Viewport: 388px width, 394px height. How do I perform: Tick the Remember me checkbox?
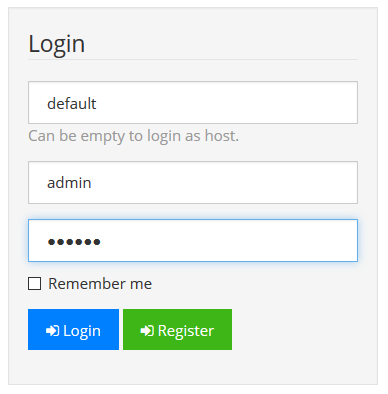point(35,284)
